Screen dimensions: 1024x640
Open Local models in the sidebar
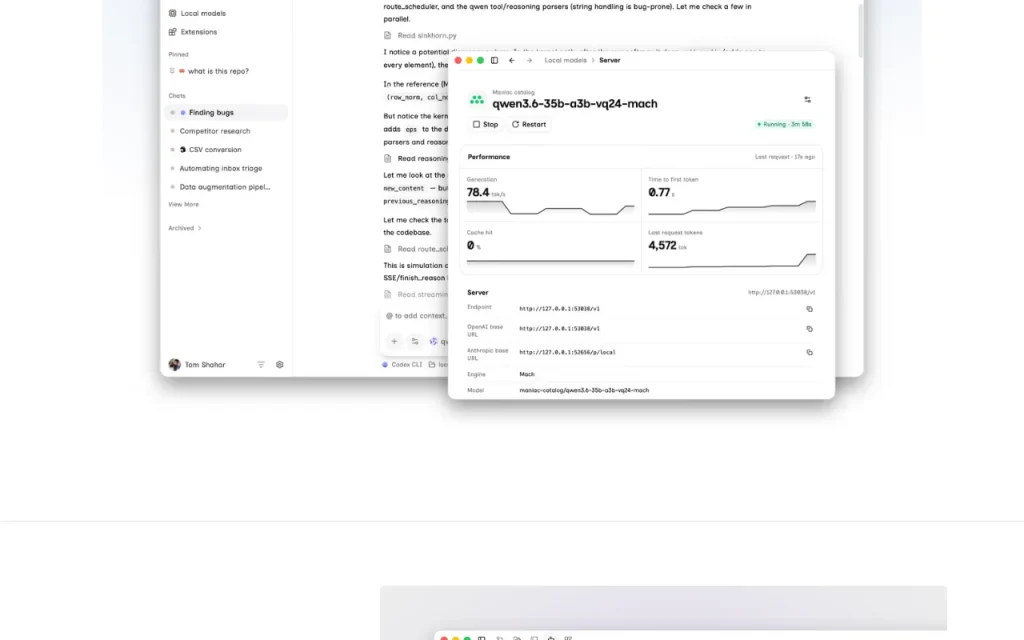pos(197,13)
